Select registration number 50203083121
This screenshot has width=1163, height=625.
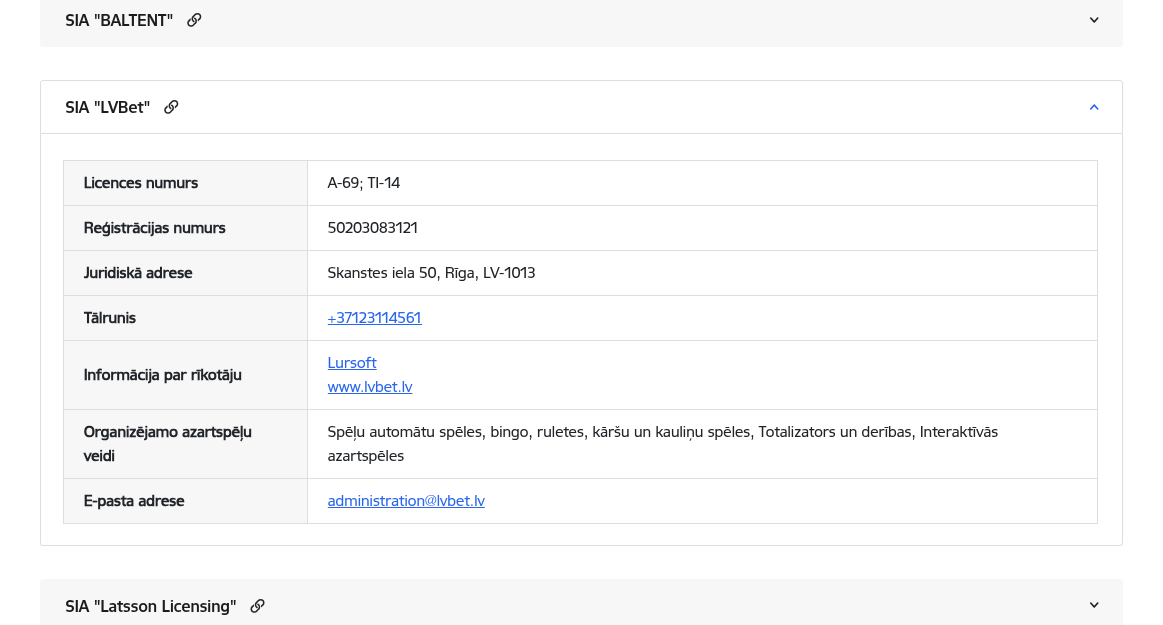tap(372, 228)
